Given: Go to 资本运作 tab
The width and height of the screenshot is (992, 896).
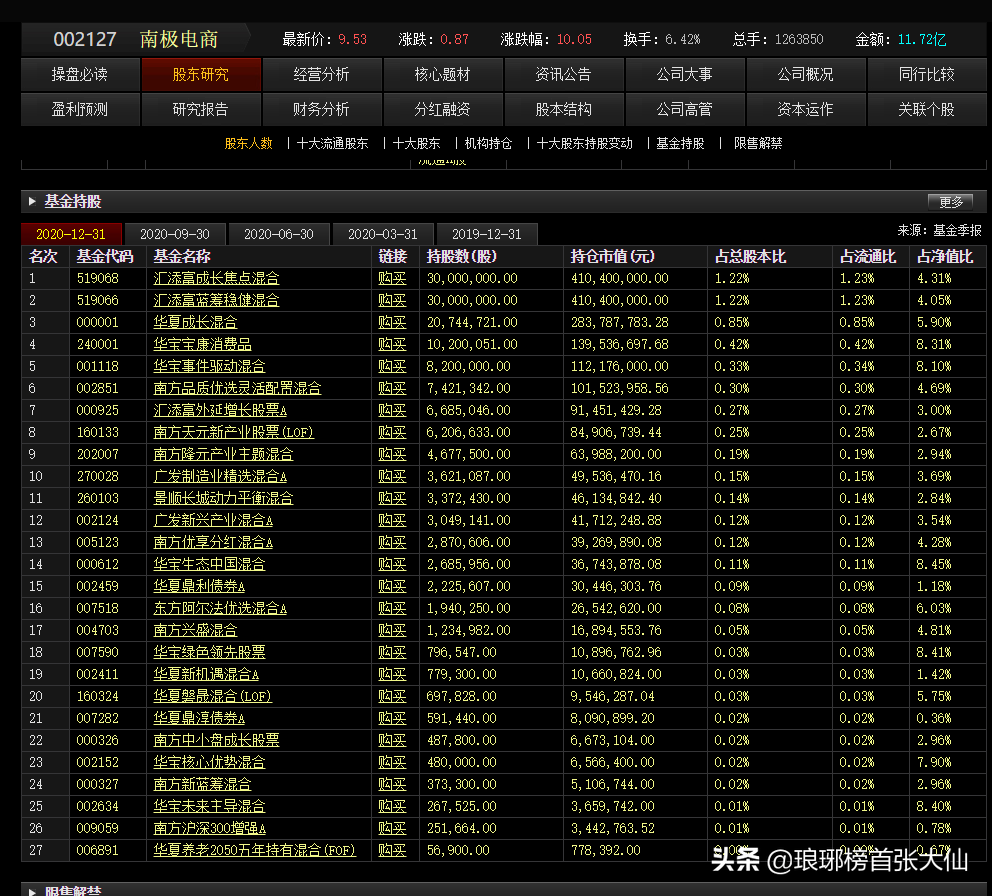Looking at the screenshot, I should point(806,109).
